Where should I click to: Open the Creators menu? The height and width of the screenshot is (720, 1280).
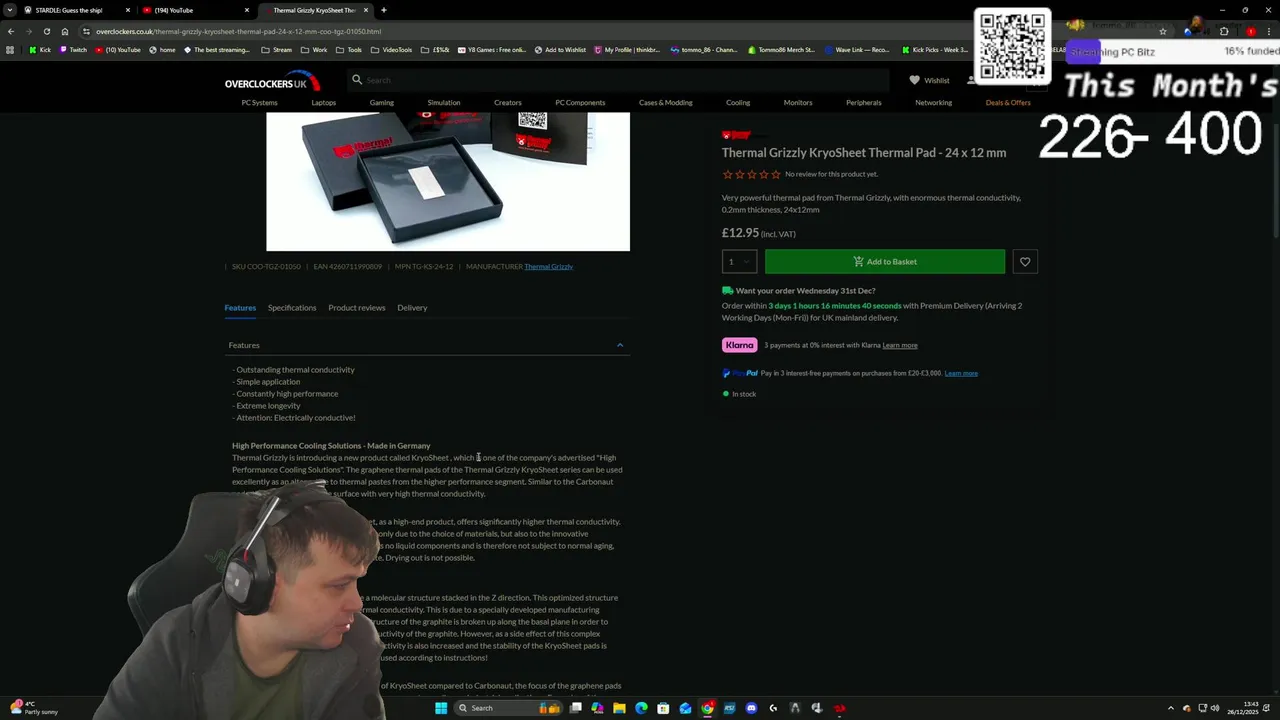pyautogui.click(x=507, y=102)
